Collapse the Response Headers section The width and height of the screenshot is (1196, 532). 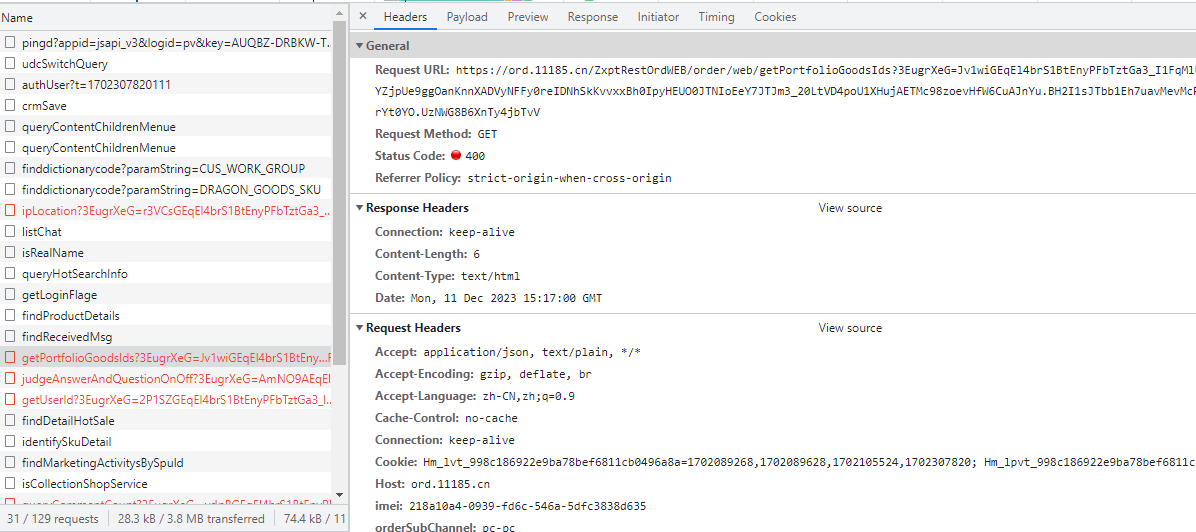(360, 208)
